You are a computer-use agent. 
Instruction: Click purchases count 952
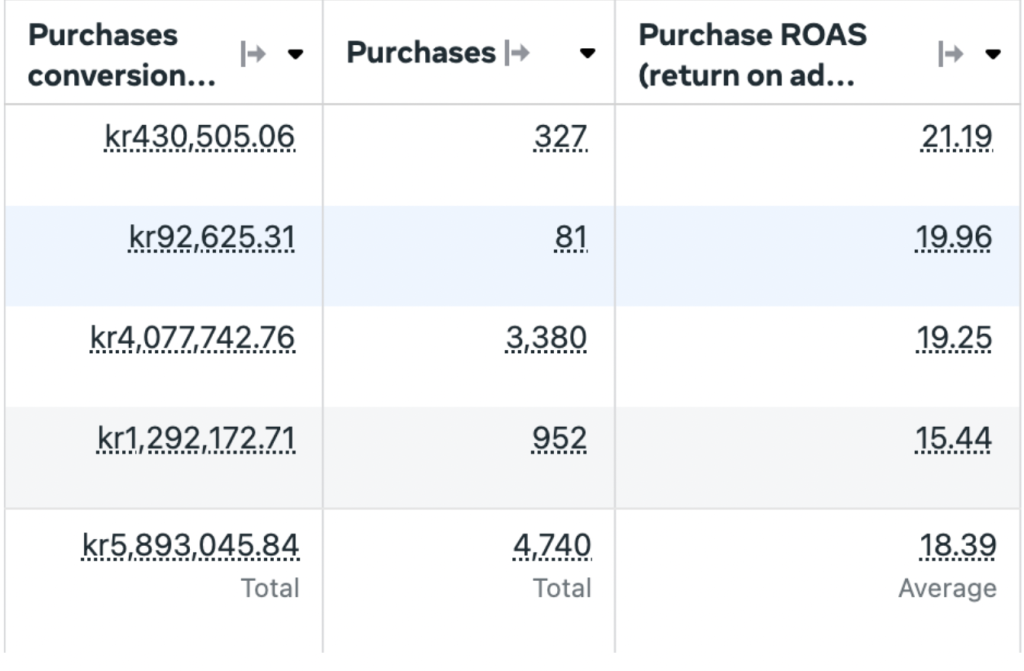560,438
